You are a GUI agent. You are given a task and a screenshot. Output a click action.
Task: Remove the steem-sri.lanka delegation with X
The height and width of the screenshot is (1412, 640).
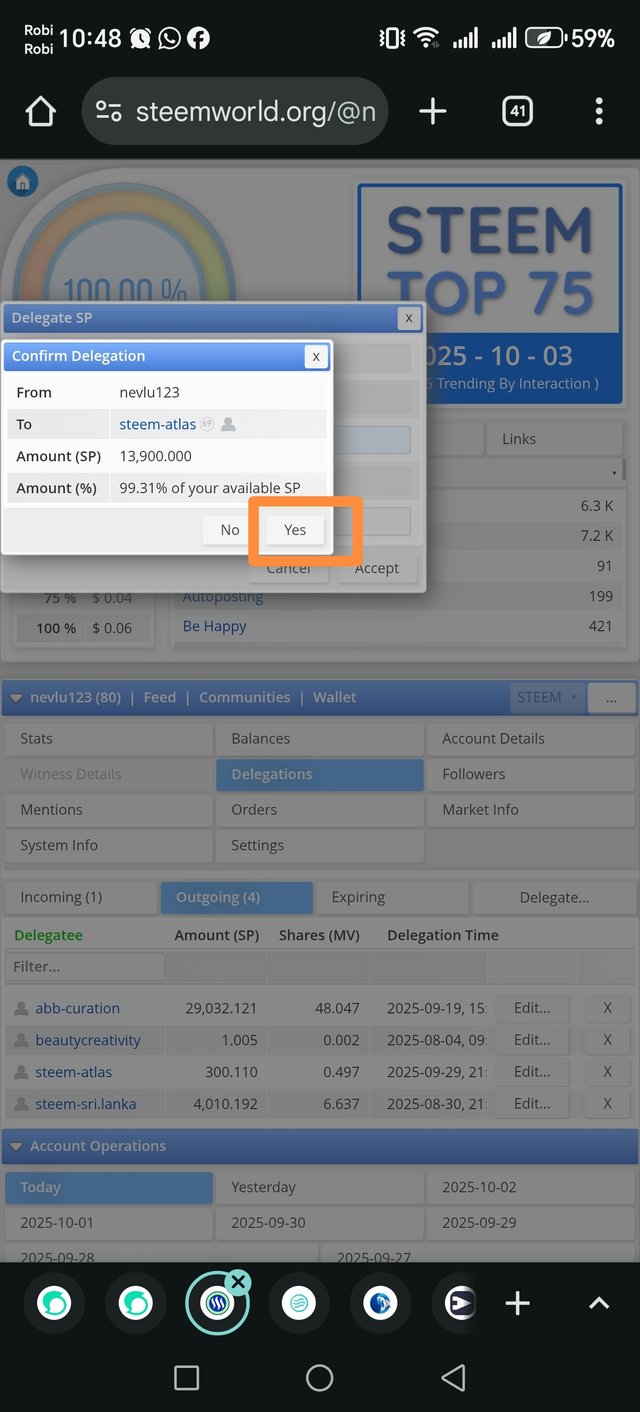click(x=607, y=1104)
